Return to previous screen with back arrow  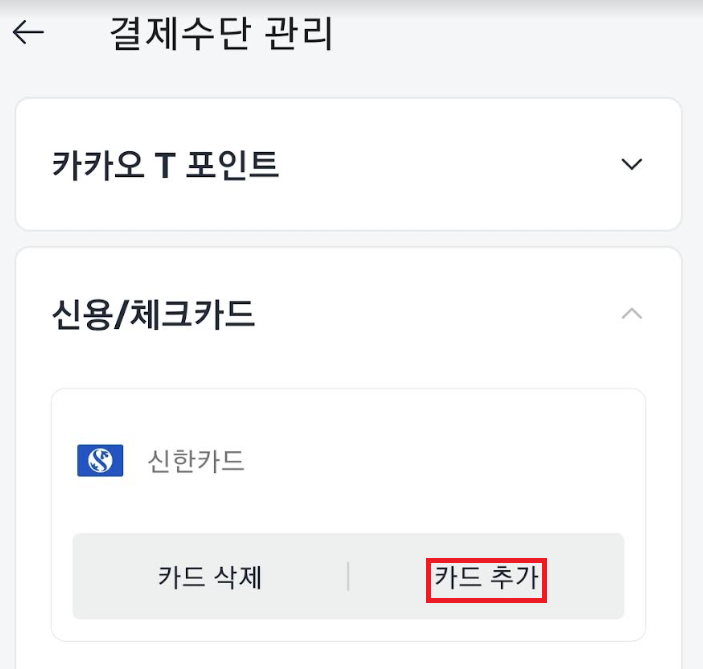(28, 32)
